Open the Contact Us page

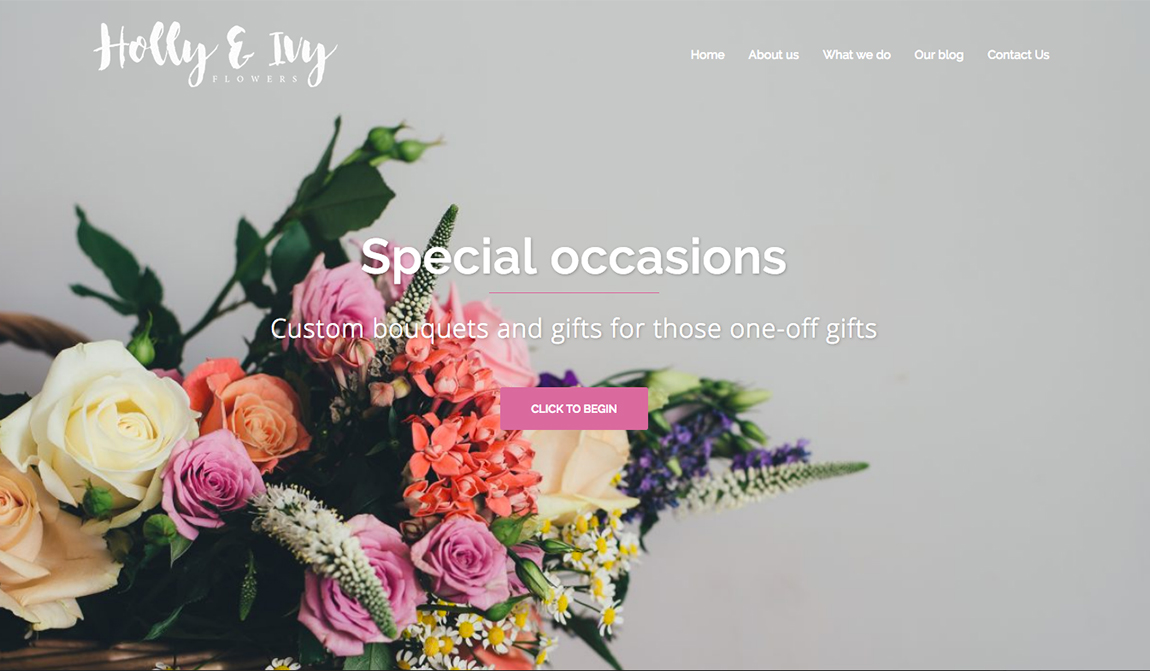point(1018,55)
